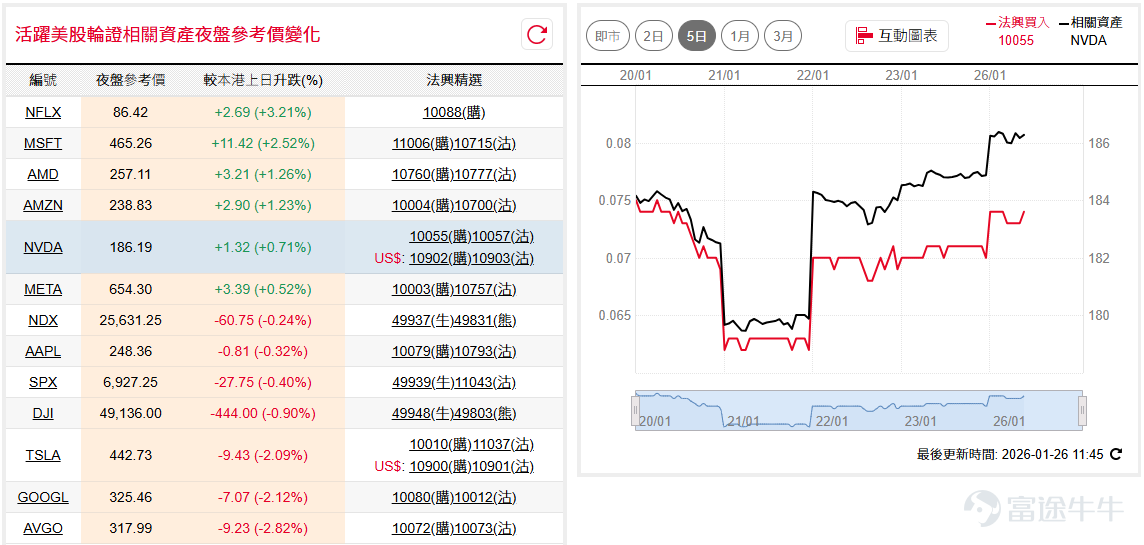
Task: Open NFLX stock link
Action: [x=43, y=112]
